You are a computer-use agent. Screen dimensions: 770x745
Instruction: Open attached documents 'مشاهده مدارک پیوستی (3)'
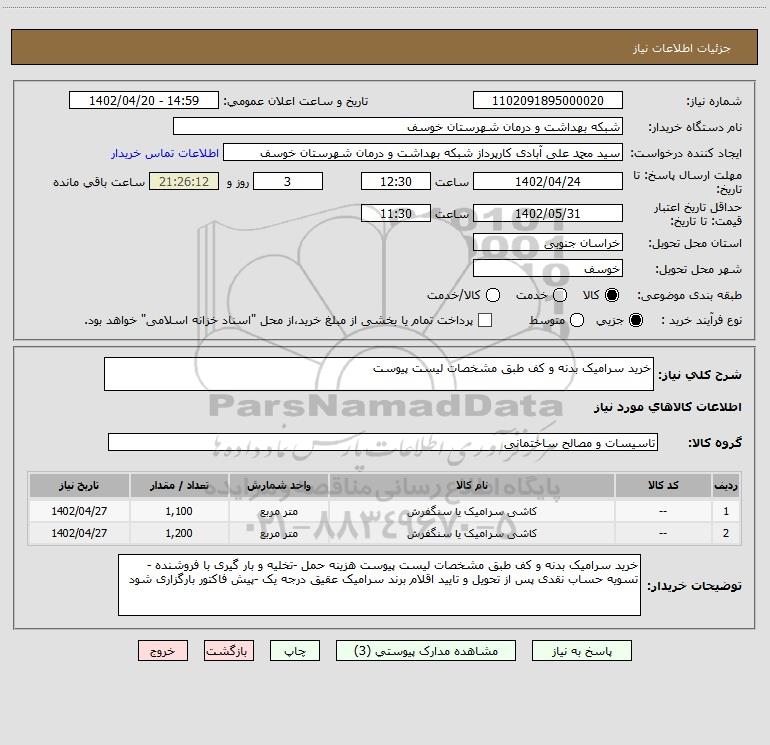426,651
